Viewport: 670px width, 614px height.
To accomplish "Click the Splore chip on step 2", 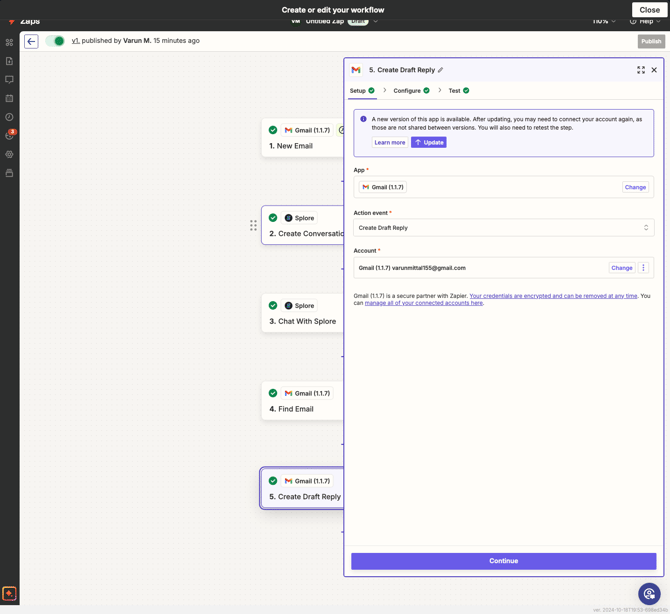I will 299,218.
